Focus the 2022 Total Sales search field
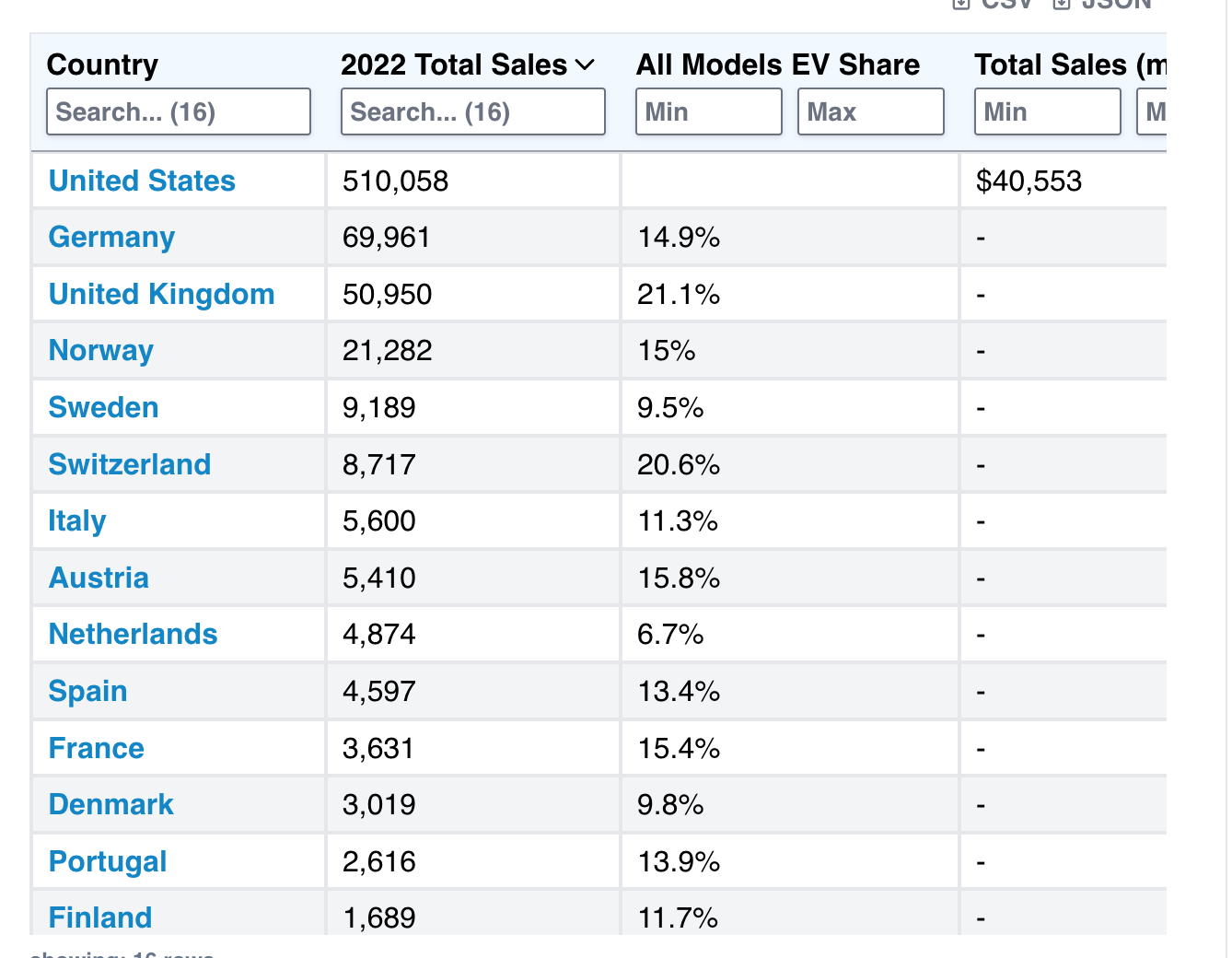1232x958 pixels. point(472,112)
